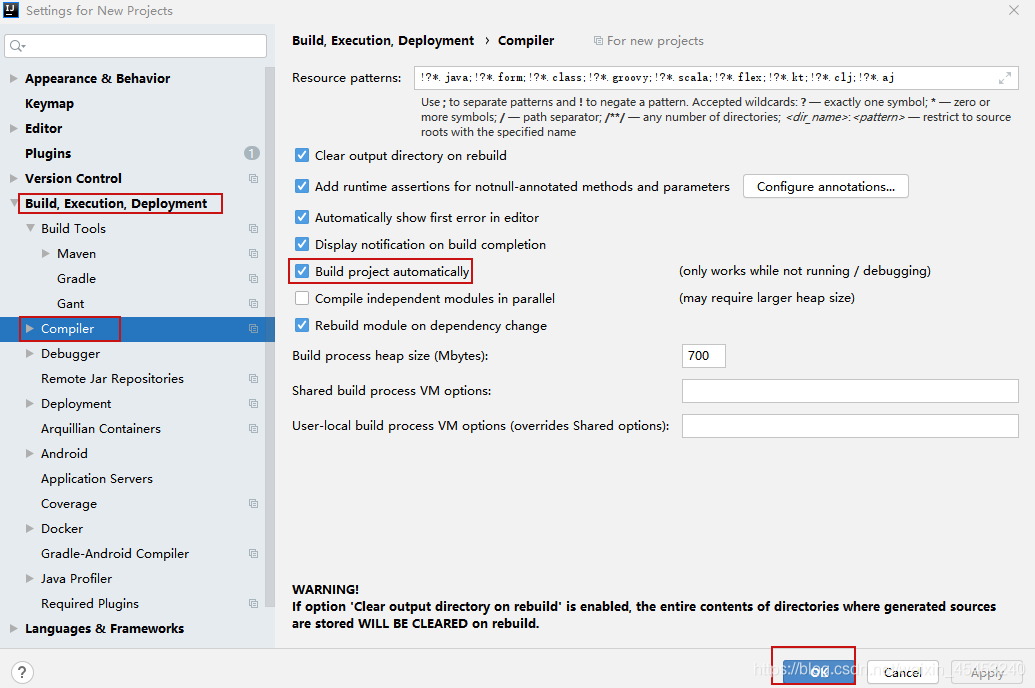Viewport: 1035px width, 688px height.
Task: Click the project-level icon next to Compiler
Action: [x=253, y=329]
